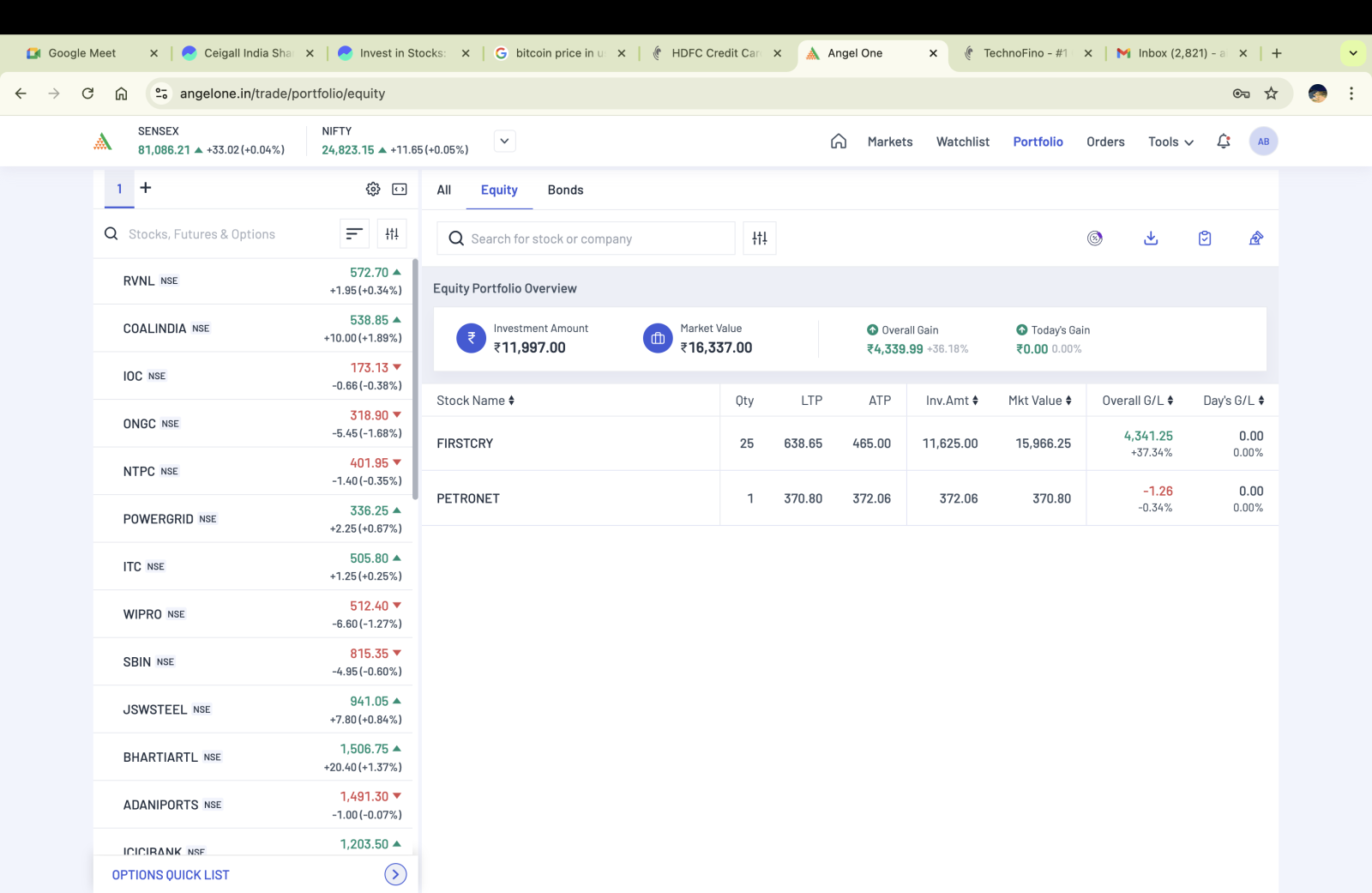The width and height of the screenshot is (1372, 893).
Task: Close the TechnoFino browser tab
Action: (x=1088, y=53)
